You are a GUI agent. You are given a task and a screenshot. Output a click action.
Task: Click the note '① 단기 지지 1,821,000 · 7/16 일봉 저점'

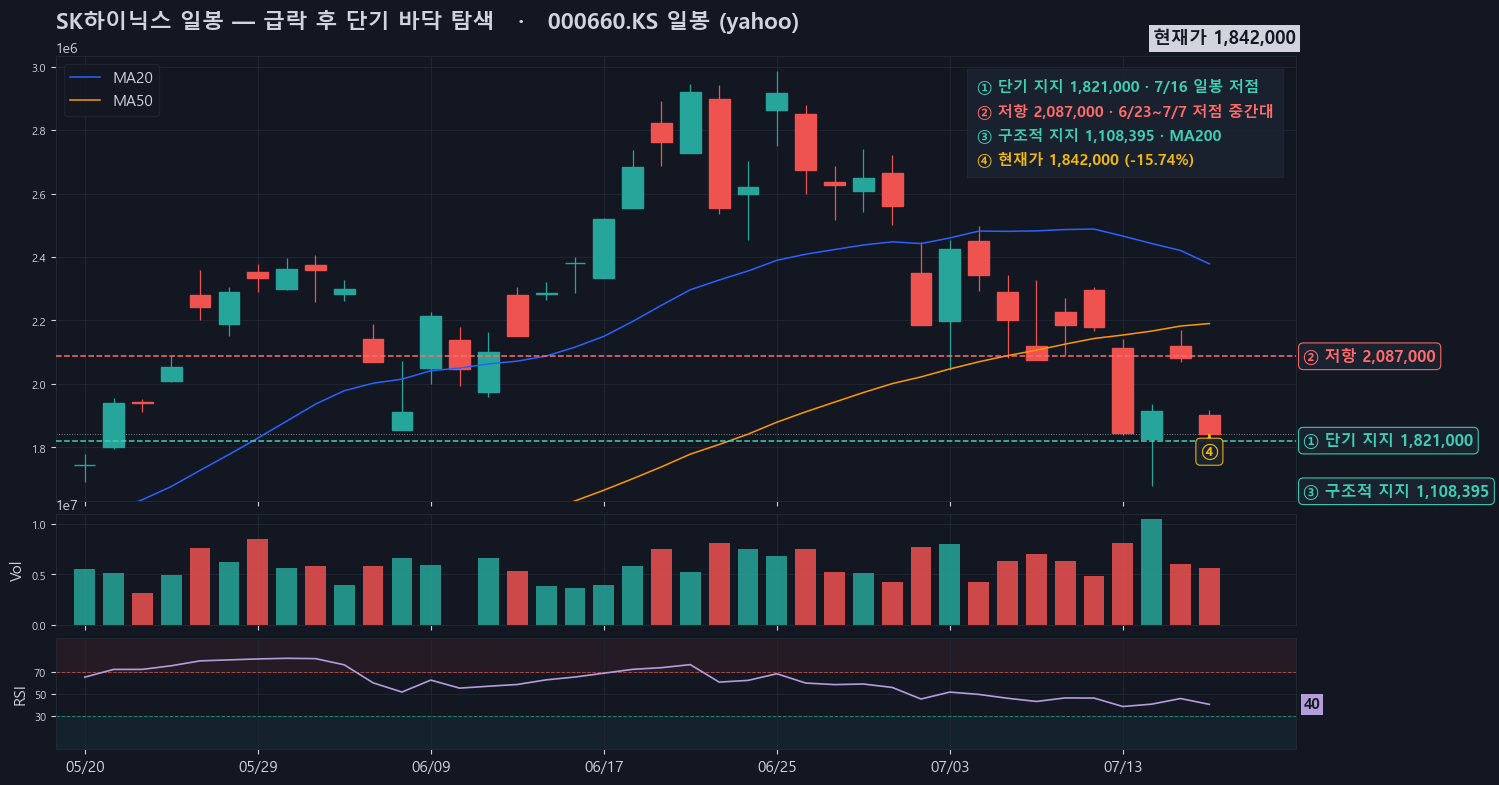(1117, 86)
